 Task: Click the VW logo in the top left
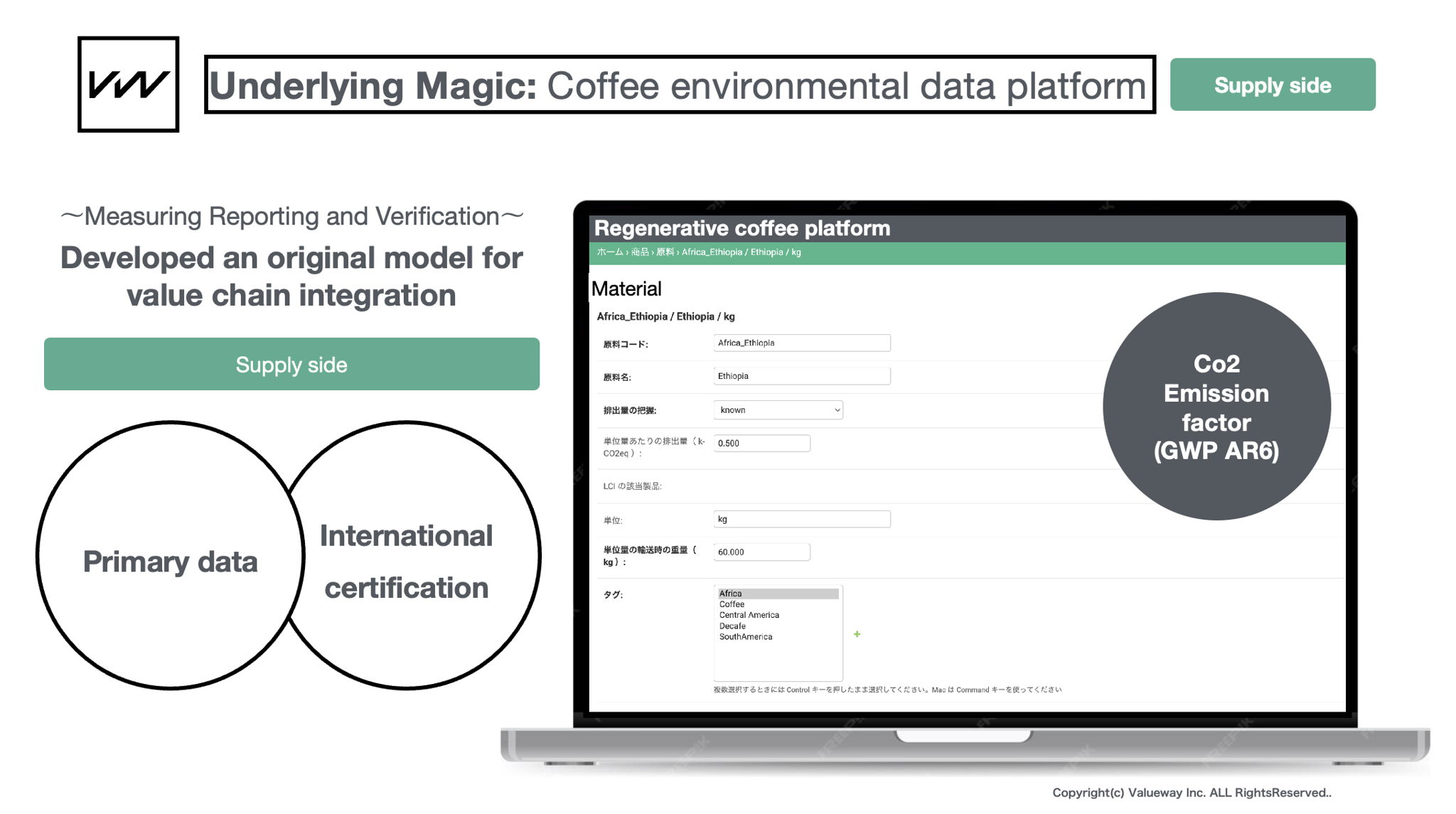point(128,85)
